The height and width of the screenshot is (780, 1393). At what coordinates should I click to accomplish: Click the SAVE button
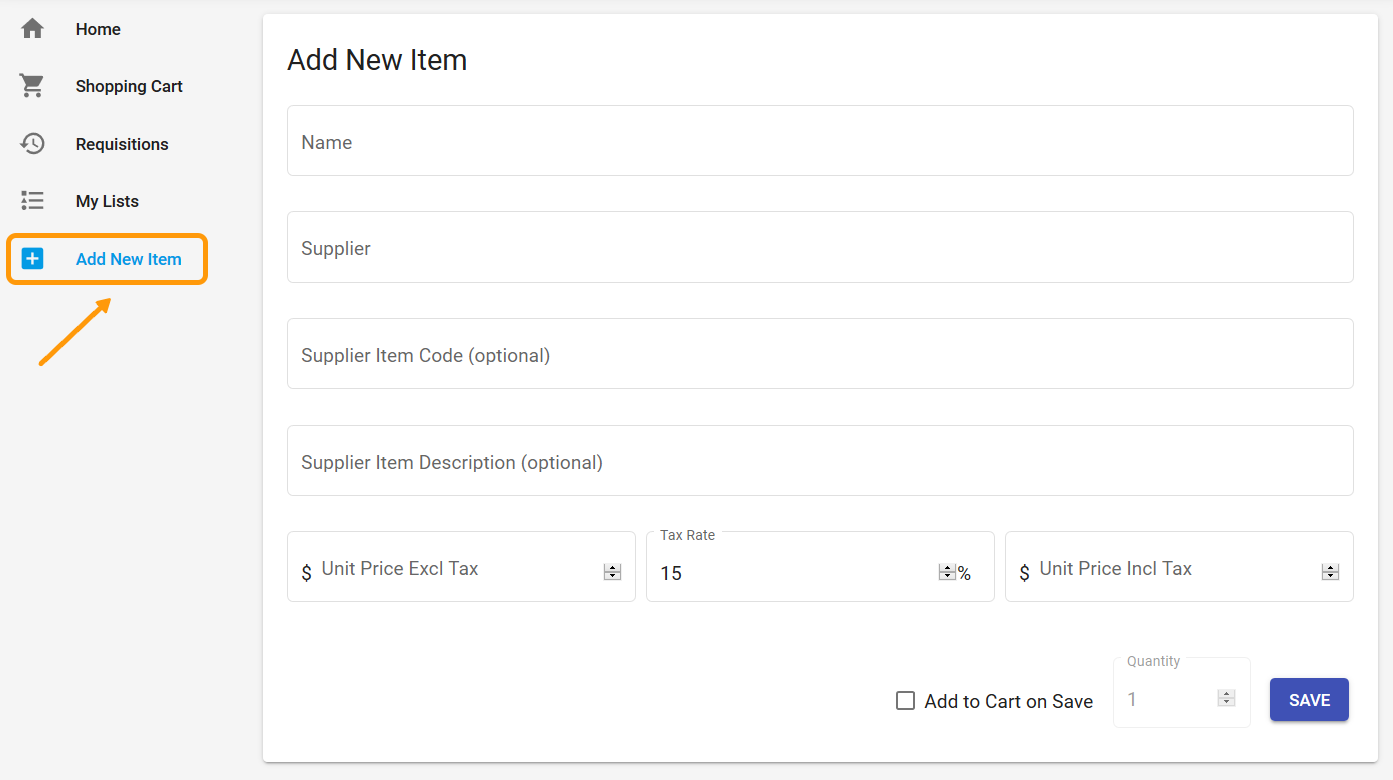click(1308, 699)
